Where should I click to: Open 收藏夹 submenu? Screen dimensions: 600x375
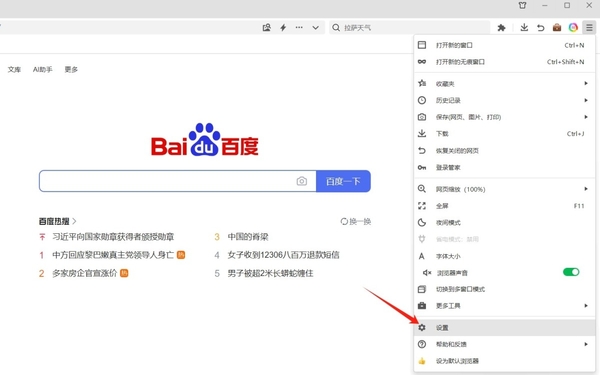(x=504, y=83)
